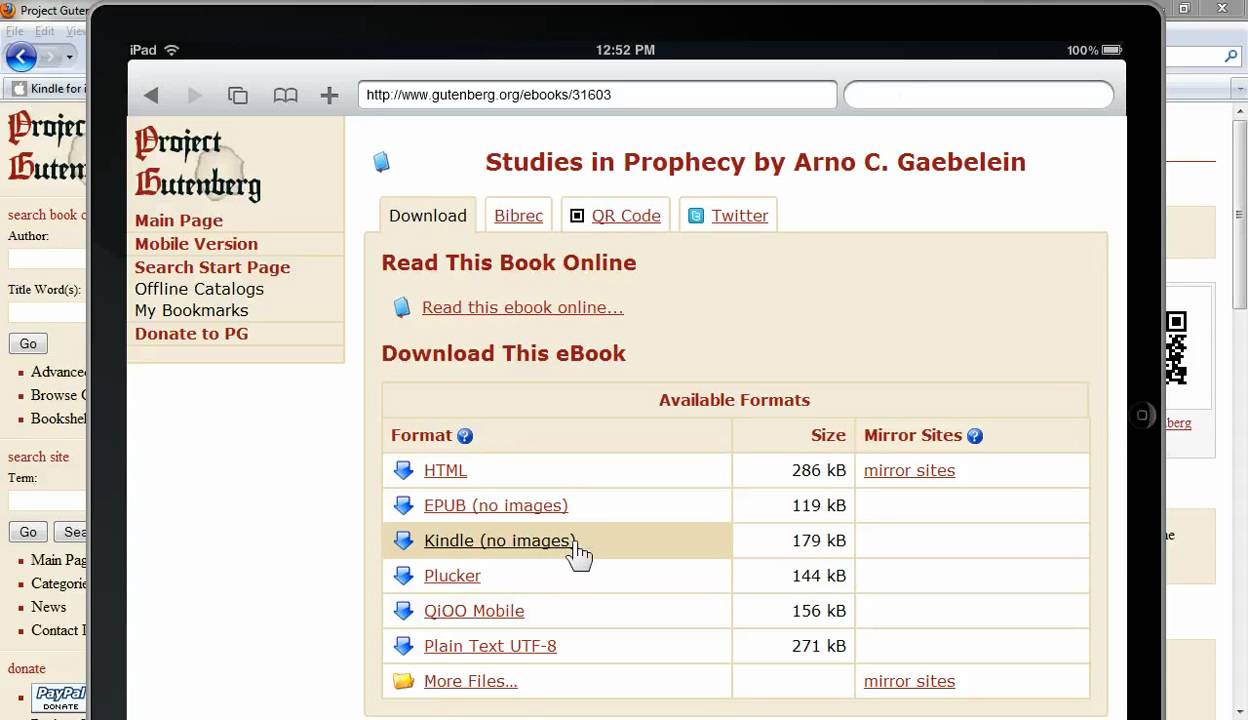Click the help icon next to Mirror Sites

pyautogui.click(x=975, y=436)
